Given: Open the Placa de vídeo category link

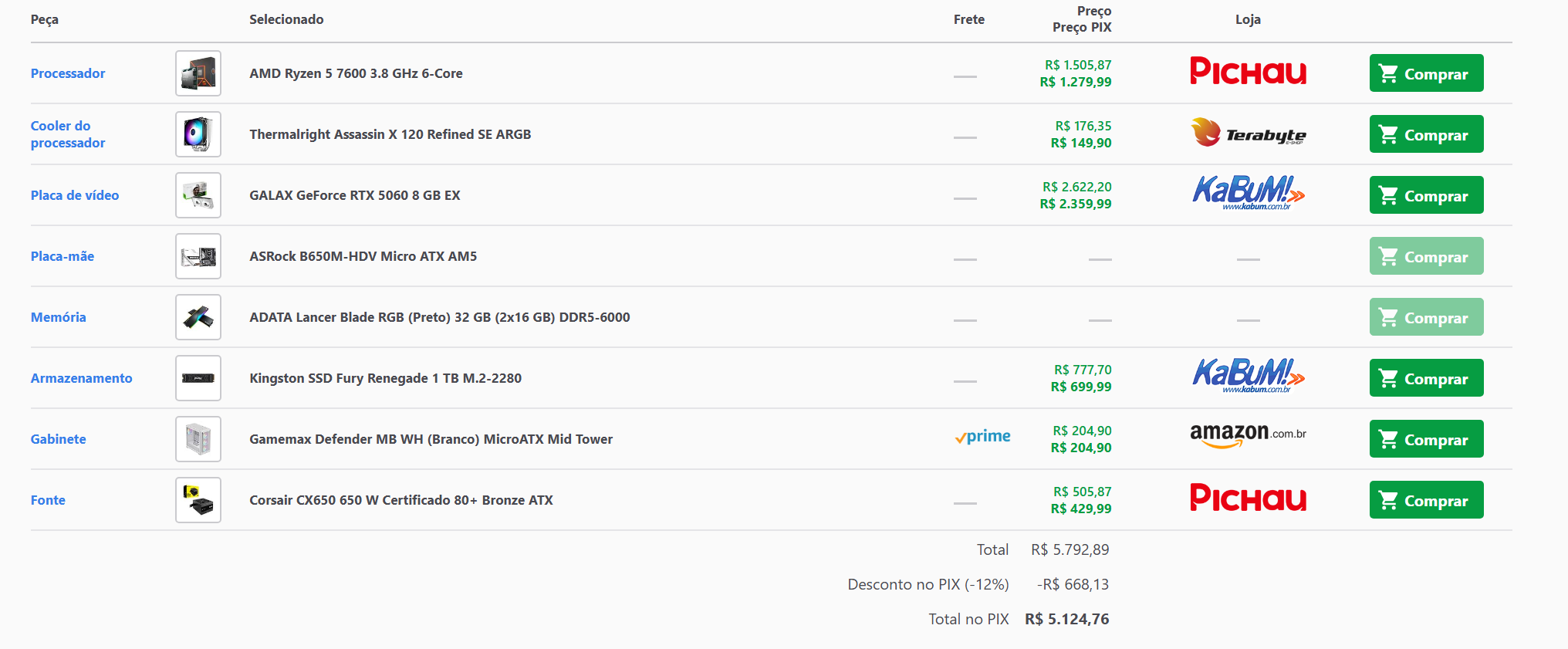Looking at the screenshot, I should (75, 195).
